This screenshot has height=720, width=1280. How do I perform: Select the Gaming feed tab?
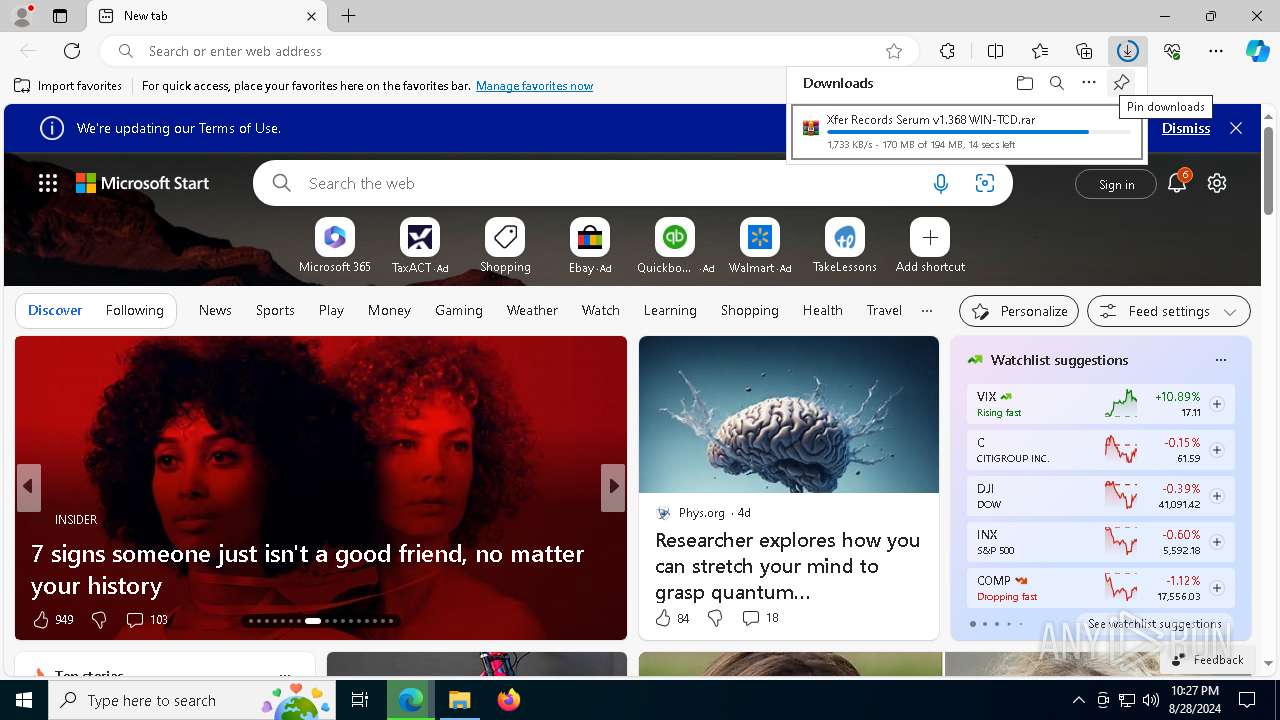(459, 310)
